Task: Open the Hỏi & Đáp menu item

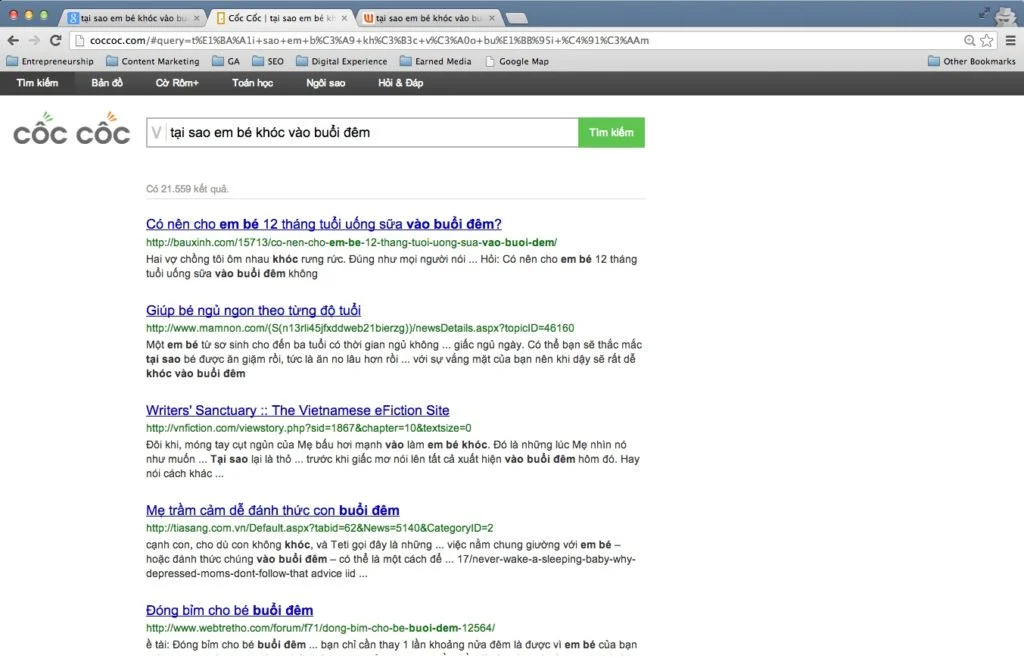Action: pyautogui.click(x=400, y=83)
